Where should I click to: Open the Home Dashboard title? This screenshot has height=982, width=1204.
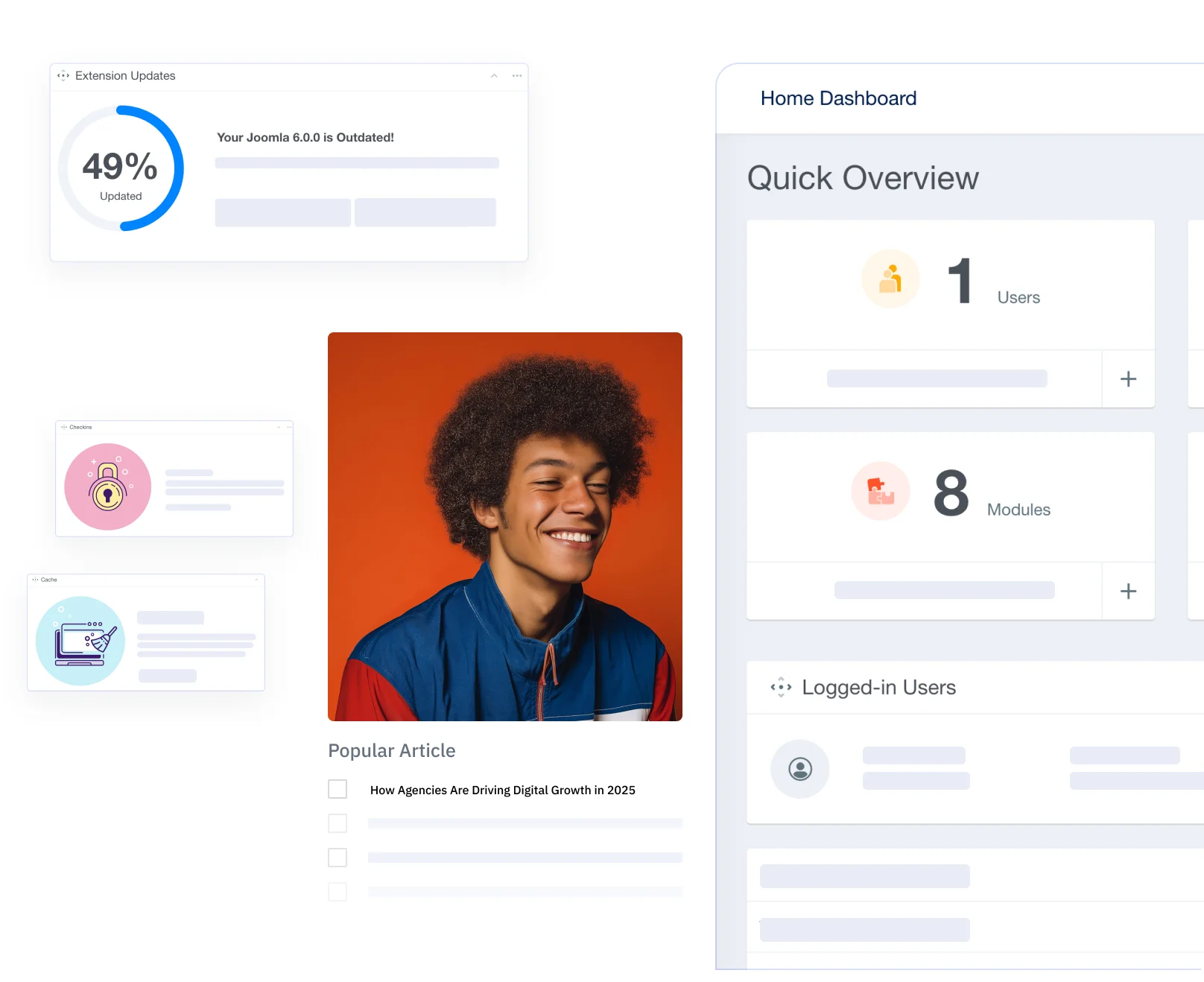point(838,98)
